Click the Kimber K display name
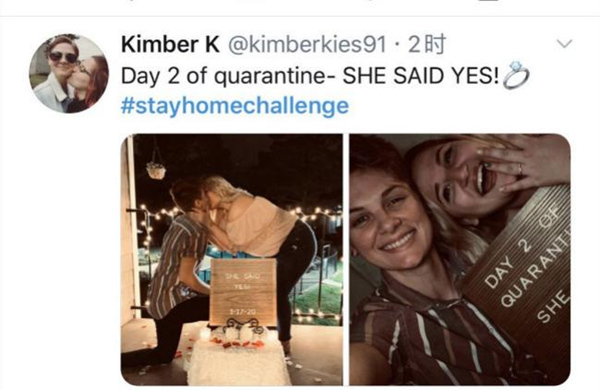600x390 pixels. [170, 44]
